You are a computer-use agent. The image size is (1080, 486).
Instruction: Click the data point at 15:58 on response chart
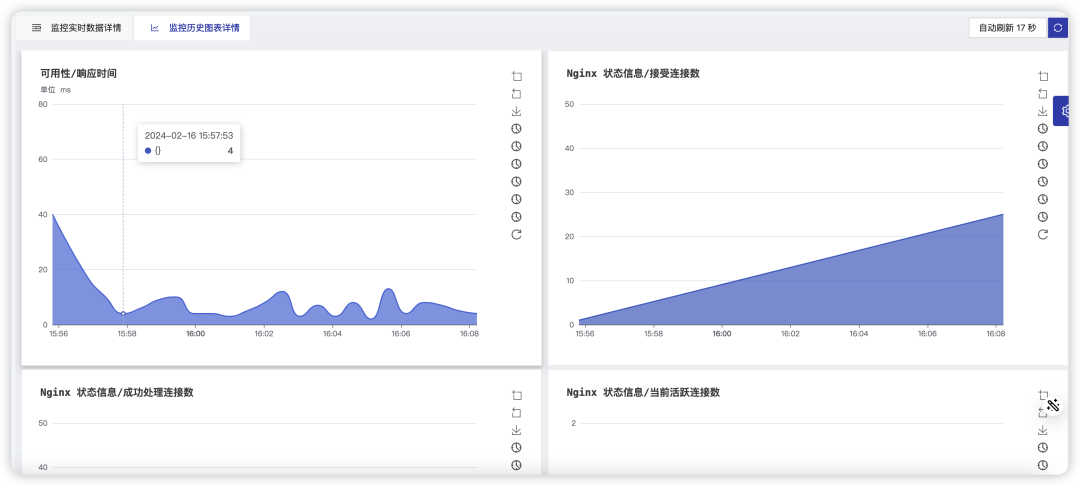tap(123, 313)
